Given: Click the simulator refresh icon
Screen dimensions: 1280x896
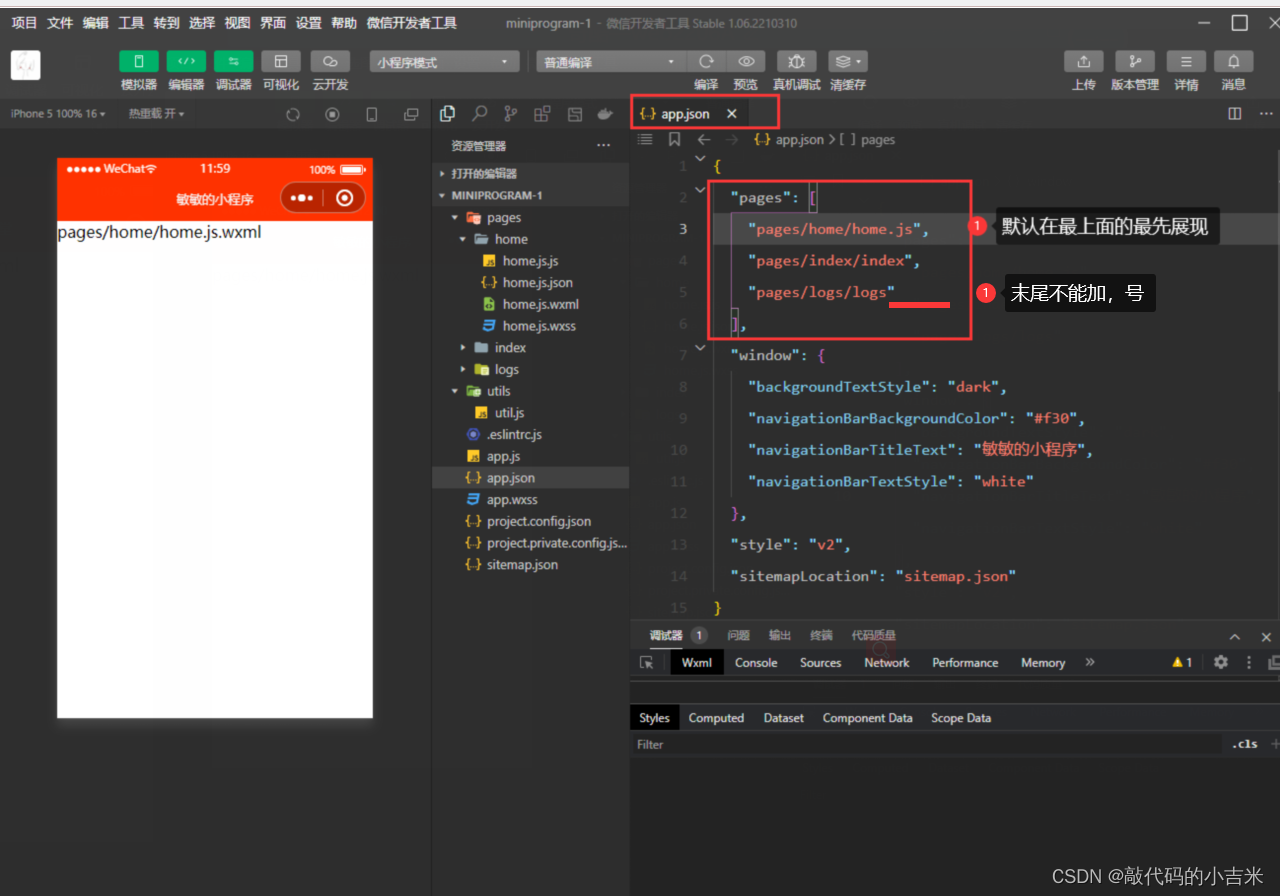Looking at the screenshot, I should 293,115.
